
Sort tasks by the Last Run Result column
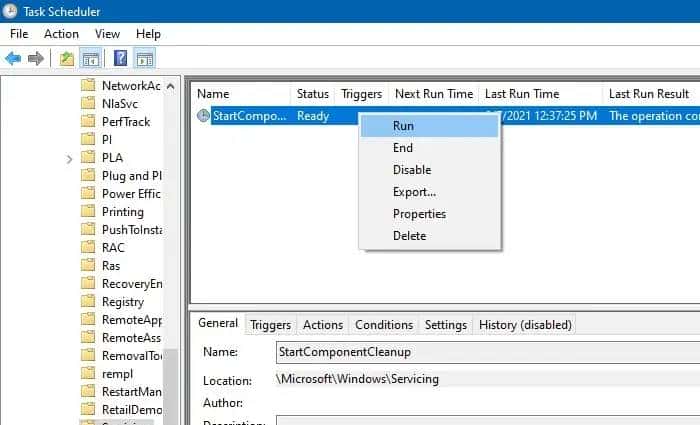(x=648, y=94)
